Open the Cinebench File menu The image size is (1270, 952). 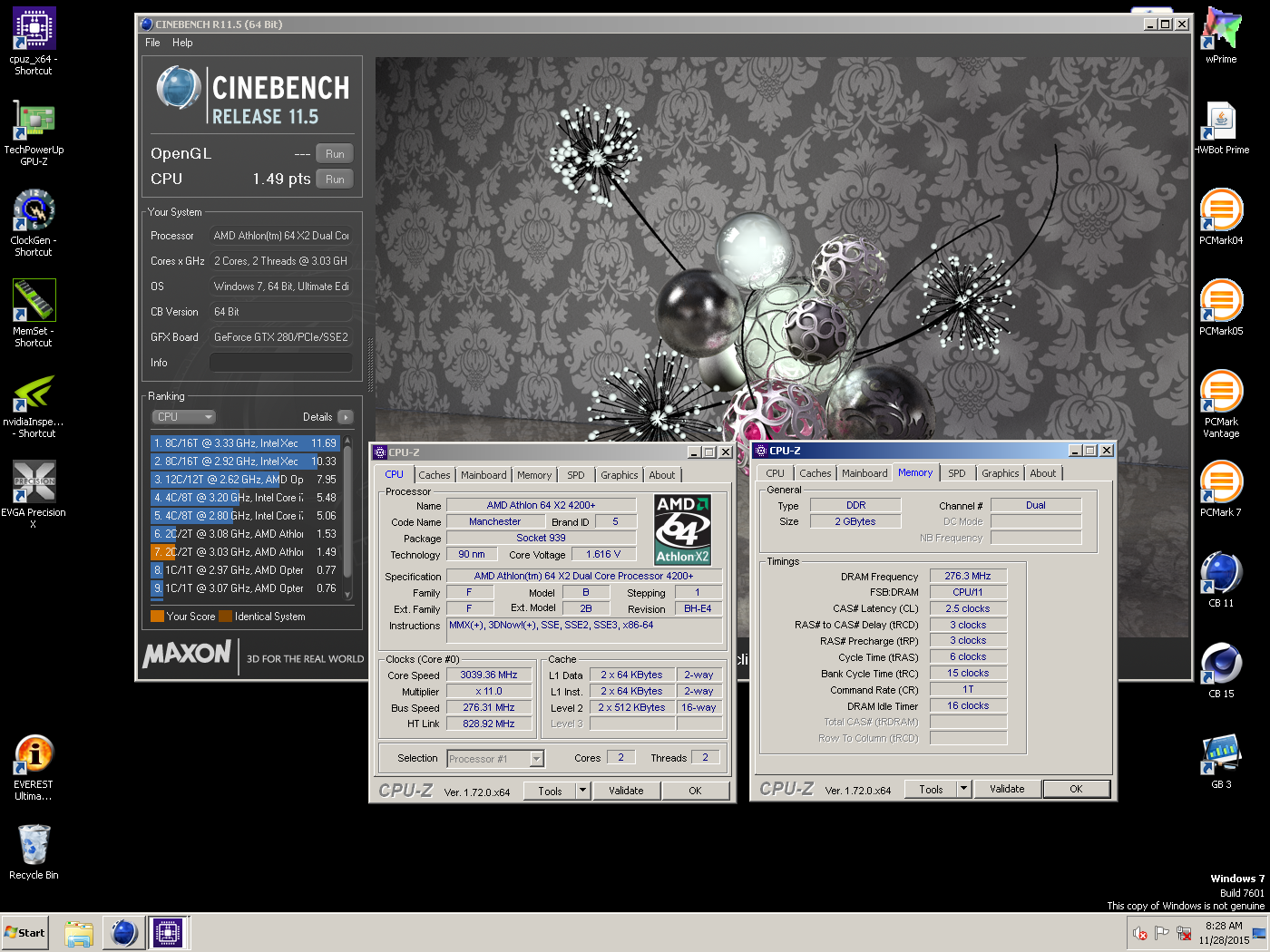[152, 43]
